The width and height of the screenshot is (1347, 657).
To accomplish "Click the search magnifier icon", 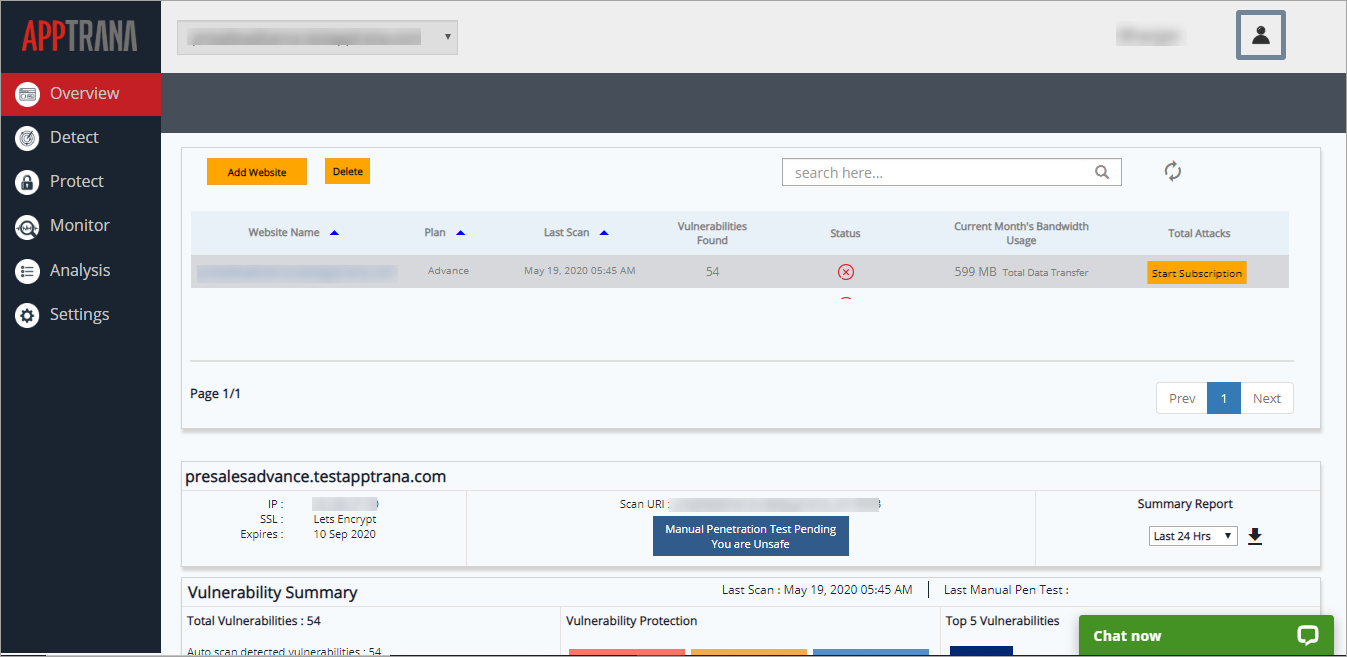I will [1102, 172].
